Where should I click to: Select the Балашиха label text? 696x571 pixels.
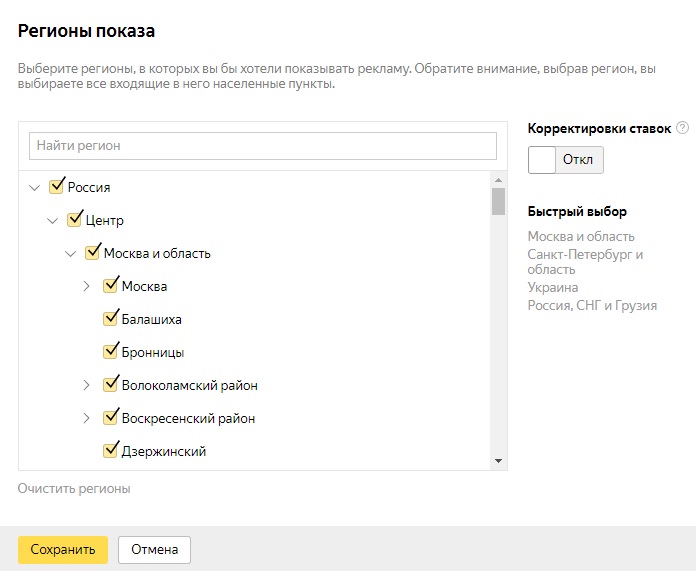click(x=151, y=320)
